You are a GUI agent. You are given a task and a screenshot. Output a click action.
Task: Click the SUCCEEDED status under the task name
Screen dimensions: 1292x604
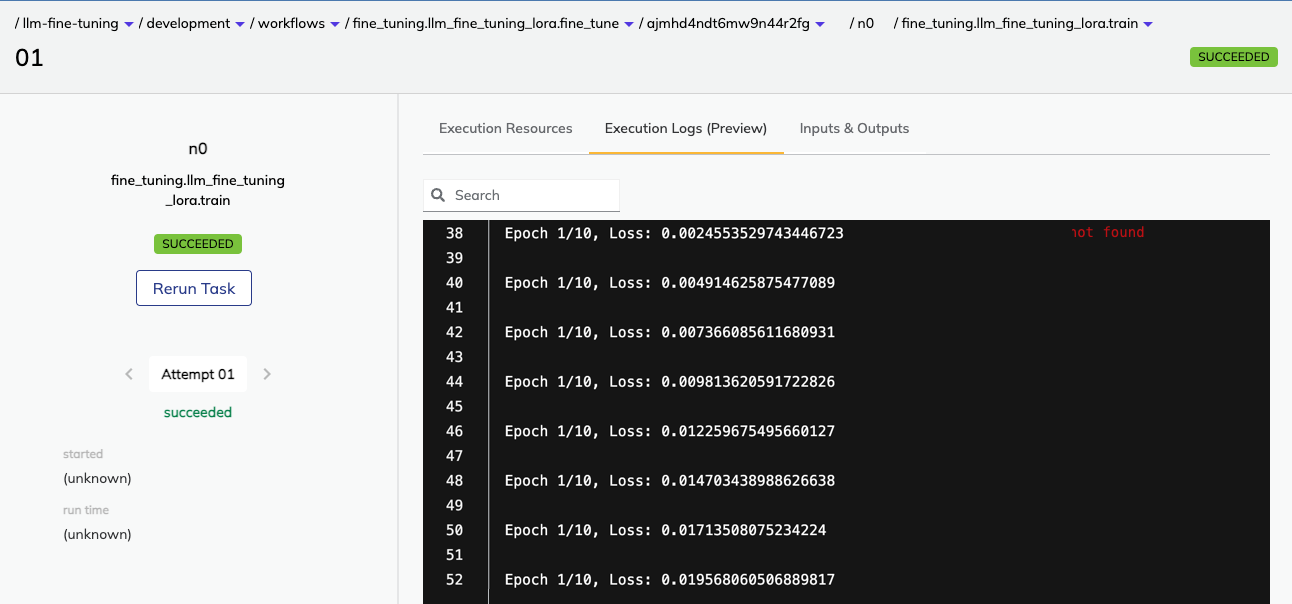tap(197, 243)
